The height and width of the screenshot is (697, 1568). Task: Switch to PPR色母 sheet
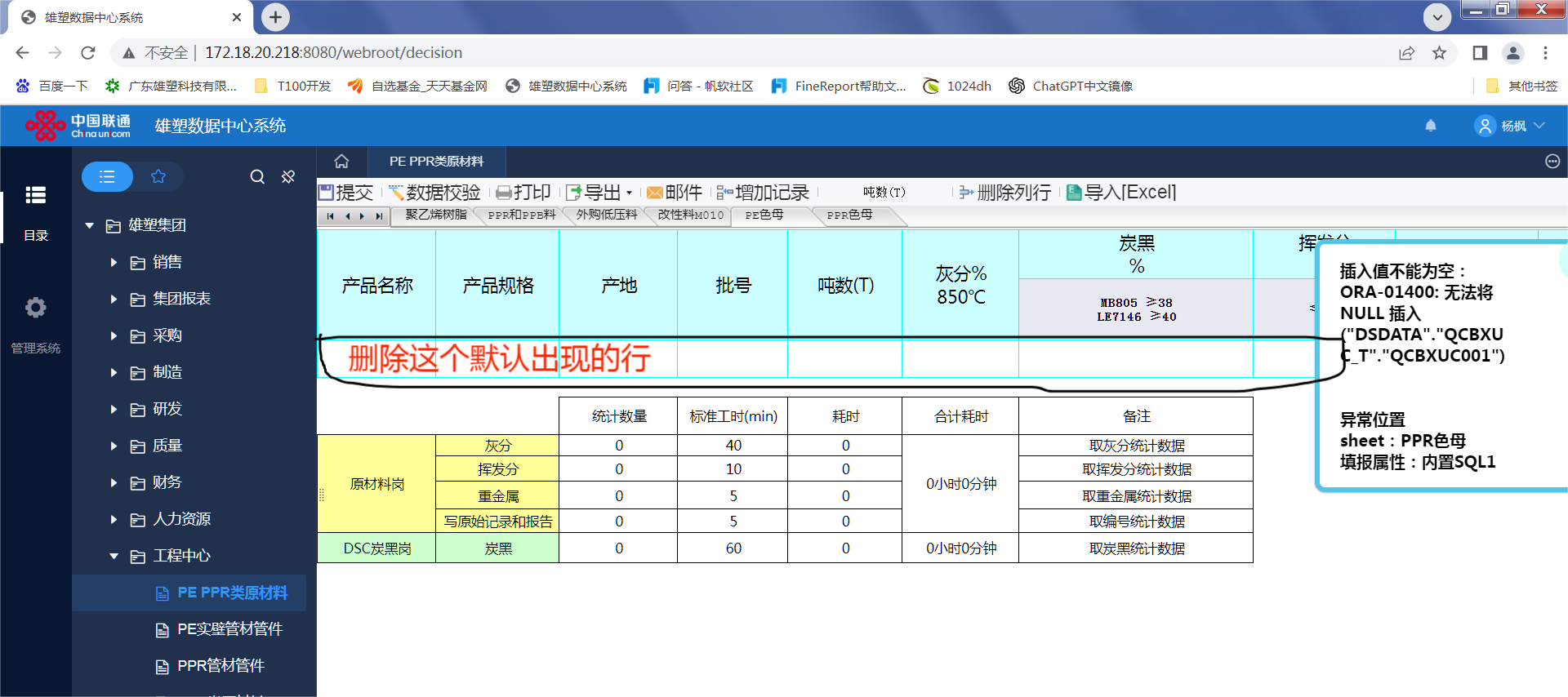pyautogui.click(x=850, y=215)
